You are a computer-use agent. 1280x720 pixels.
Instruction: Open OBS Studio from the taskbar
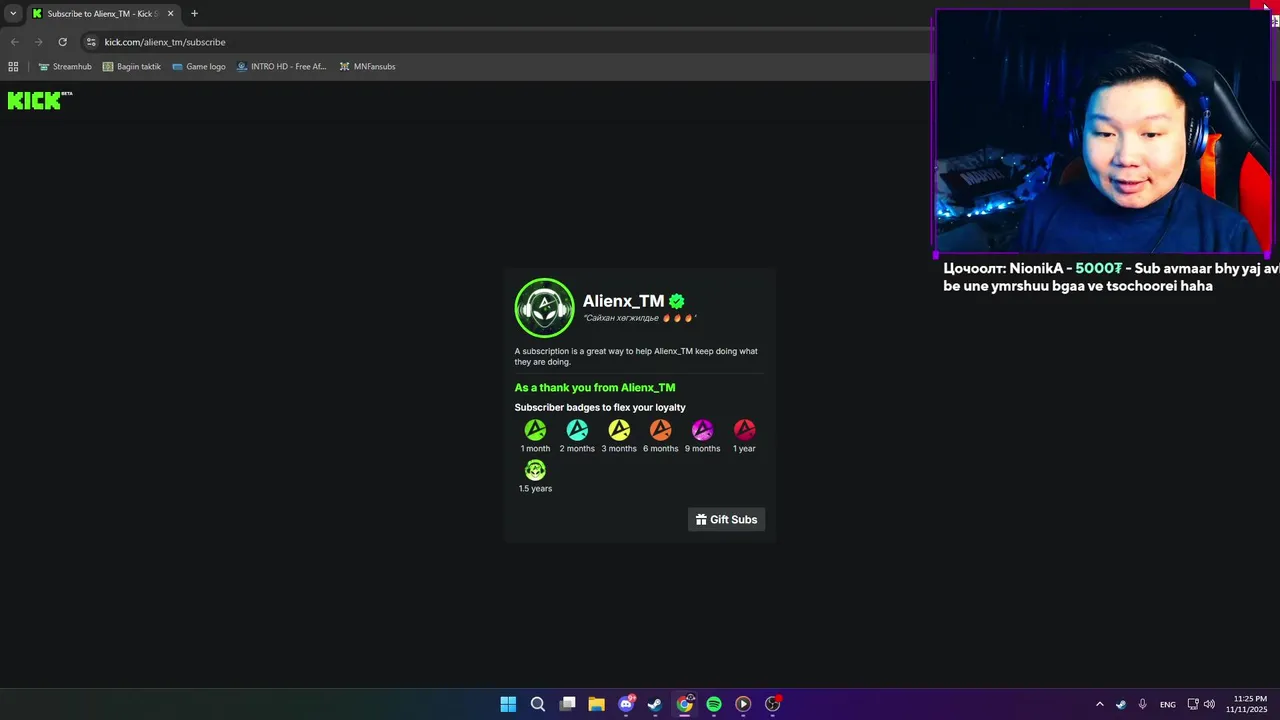tap(772, 704)
